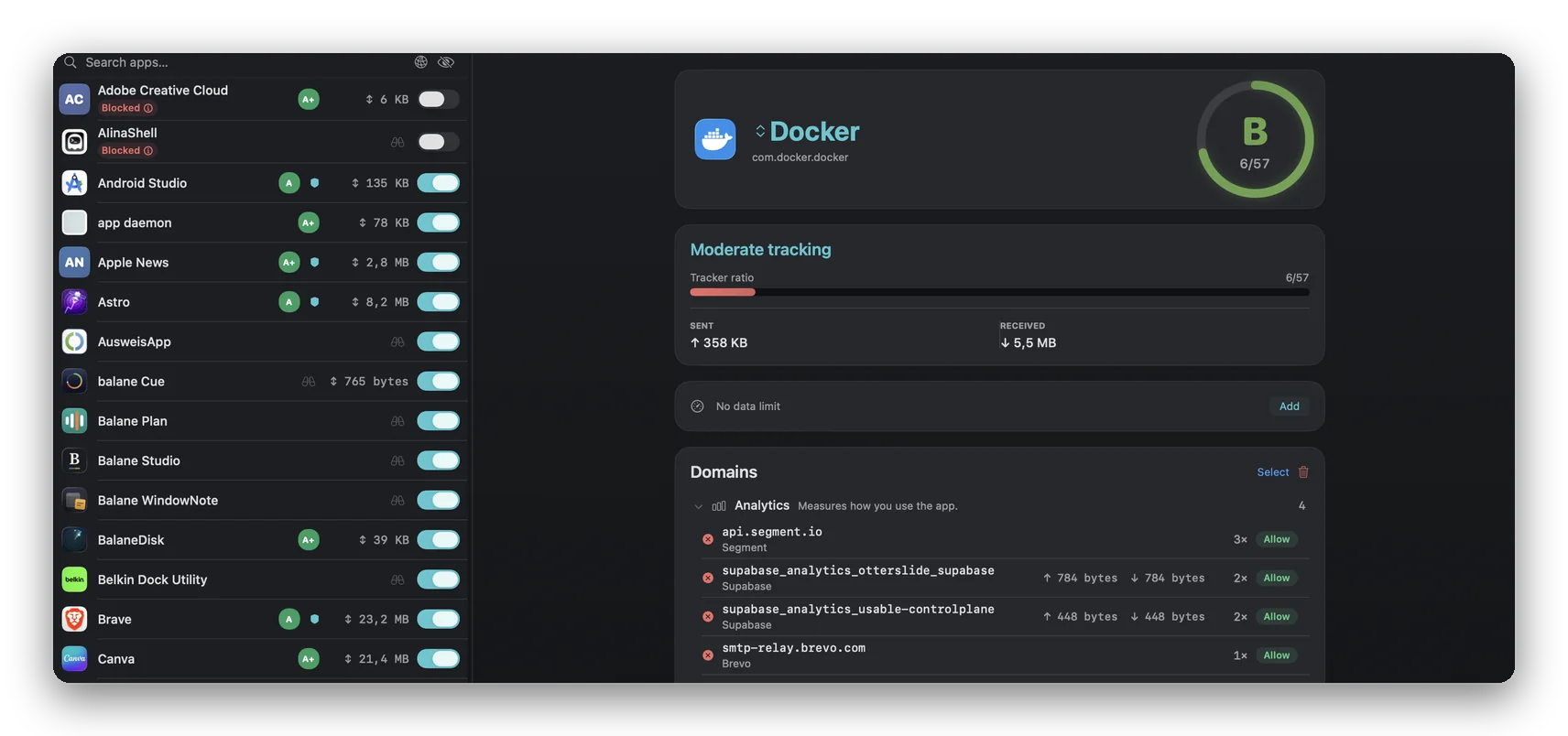
Task: Click the red blocked icon beside supabase_analytics_otterslide_supabase
Action: click(708, 578)
